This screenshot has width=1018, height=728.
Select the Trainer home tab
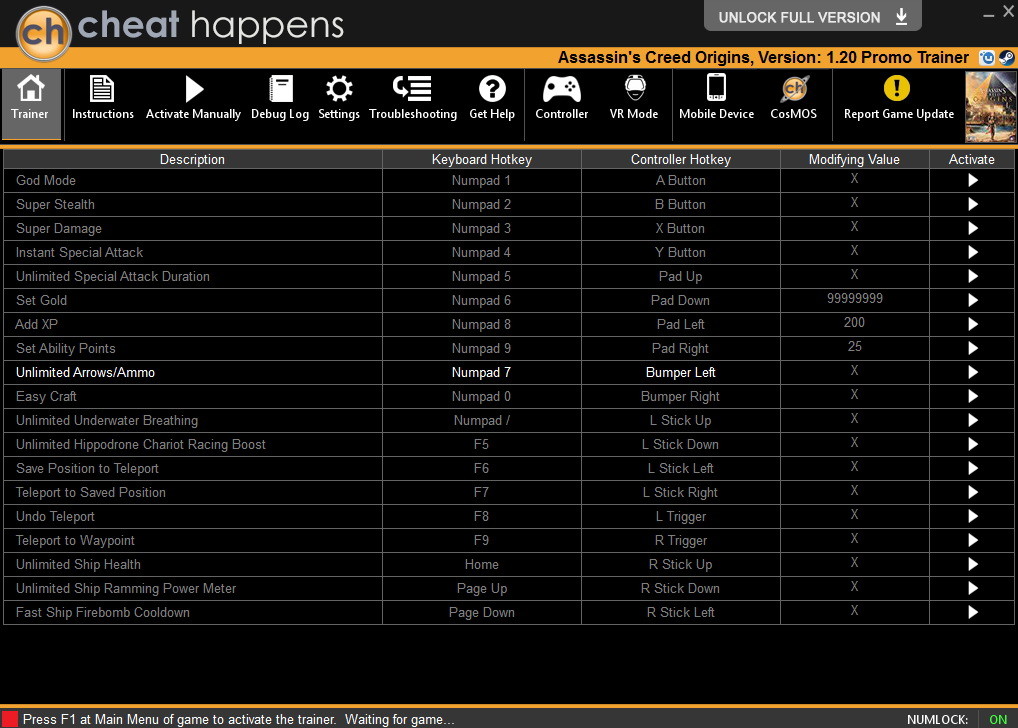(x=30, y=99)
